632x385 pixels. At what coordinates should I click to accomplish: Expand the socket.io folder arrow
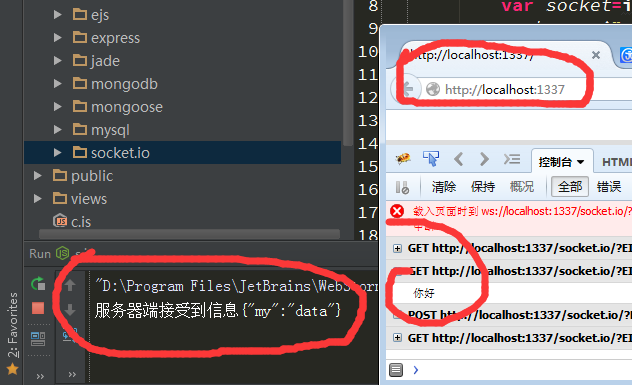(58, 153)
